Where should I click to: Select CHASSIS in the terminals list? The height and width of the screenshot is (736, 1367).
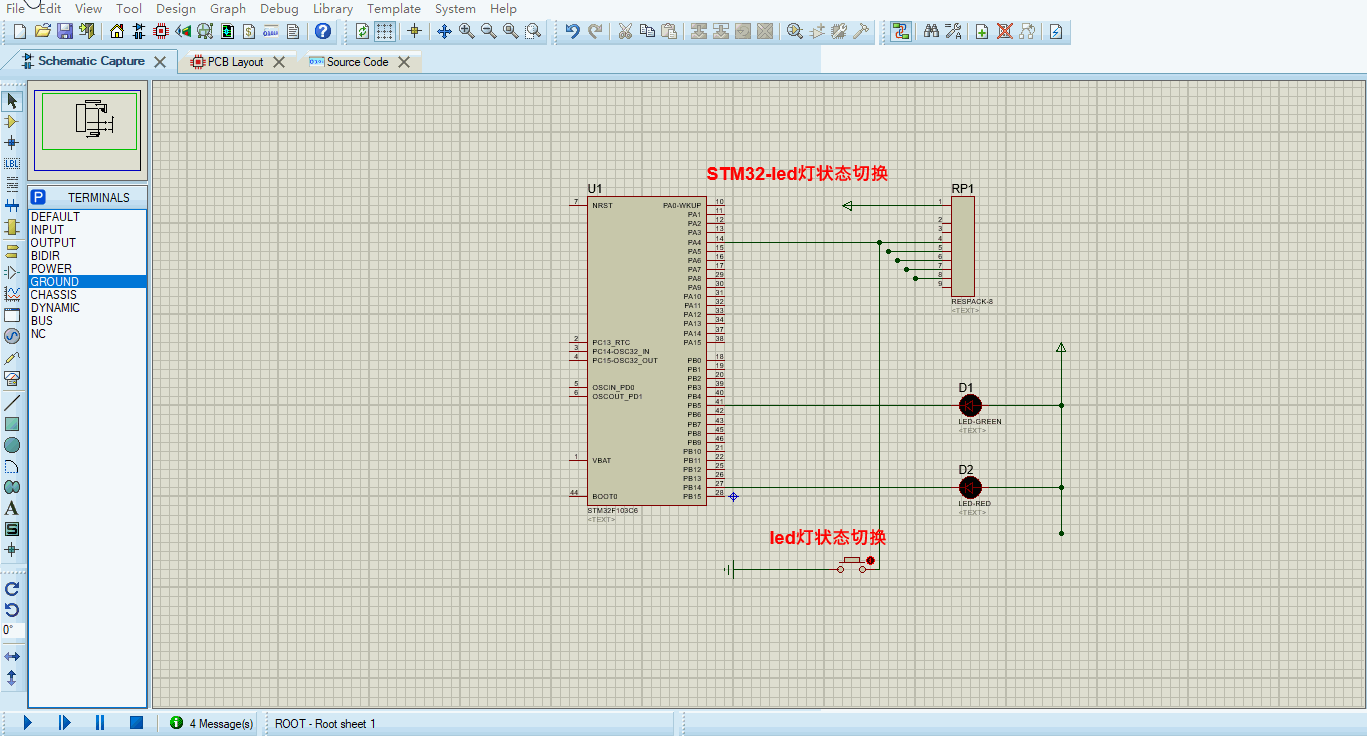[87, 295]
